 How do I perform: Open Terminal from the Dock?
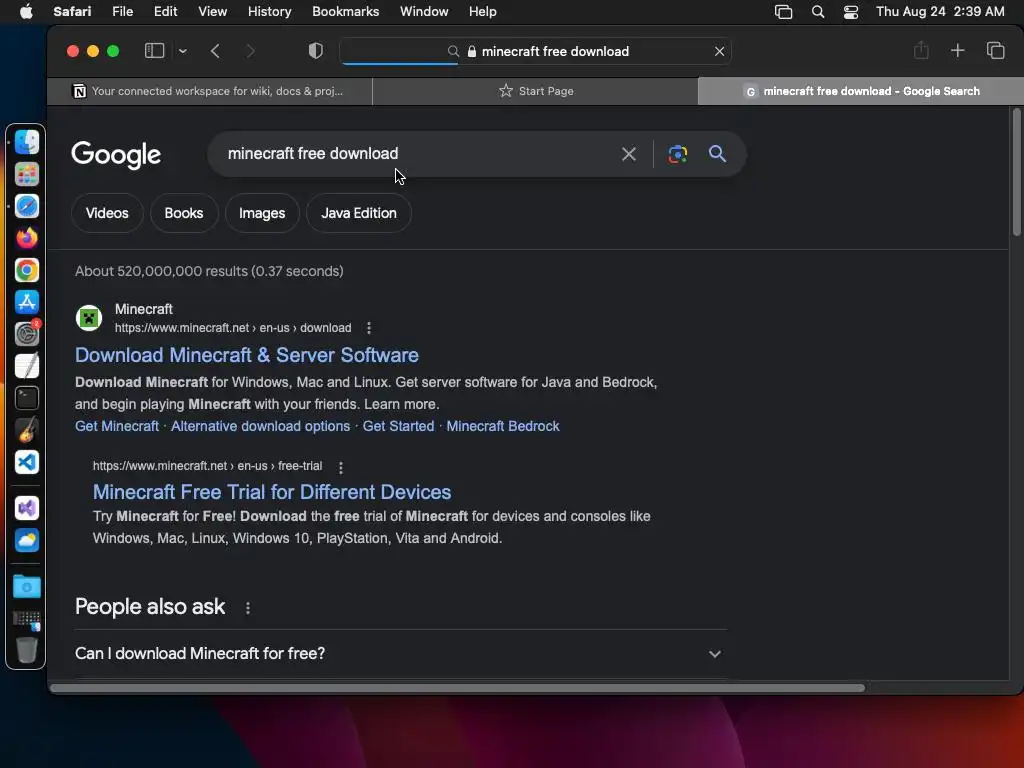pos(27,398)
